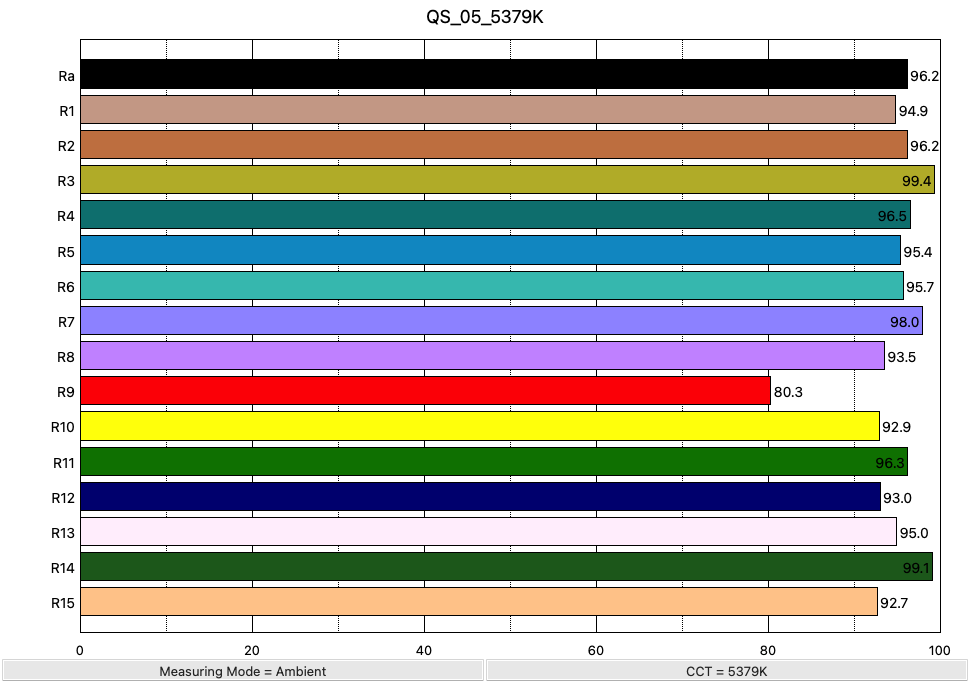The image size is (970, 683).
Task: Select the green R11 bar
Action: (x=494, y=462)
